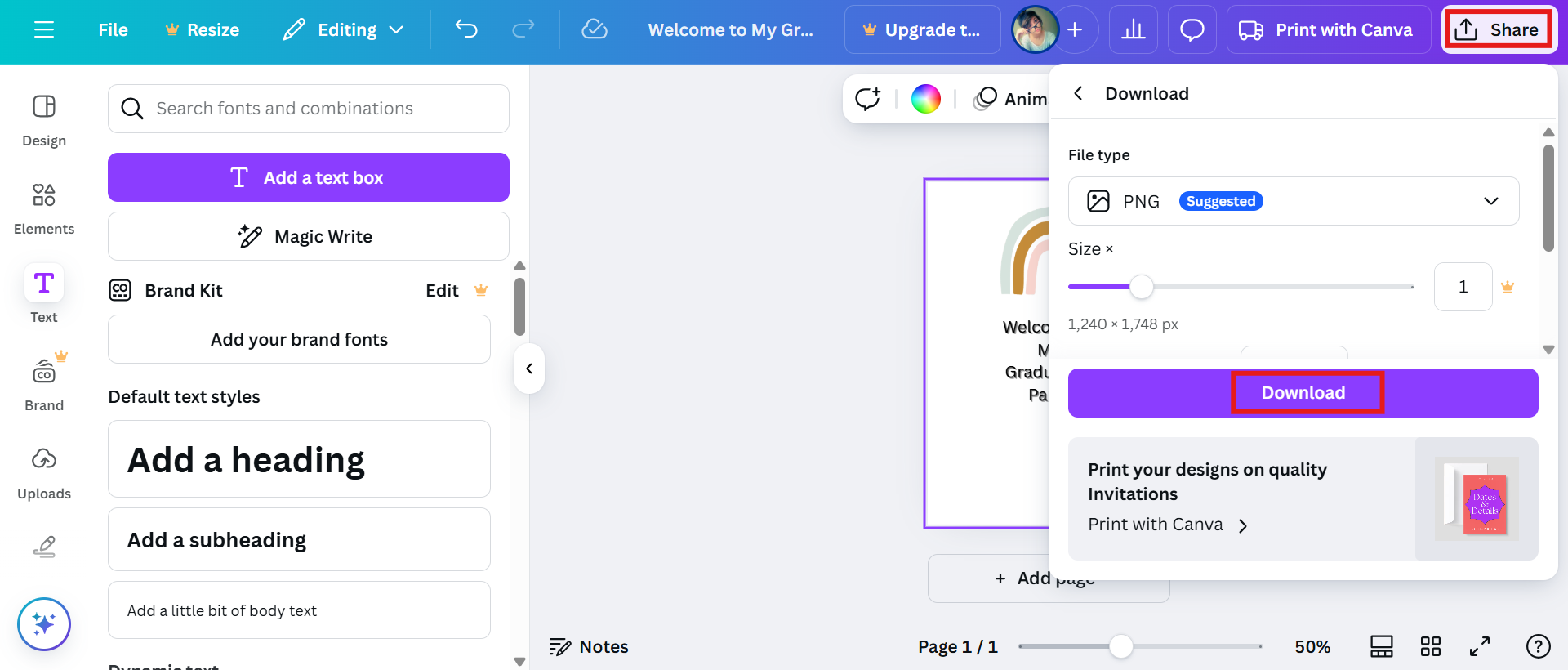Click the Download panel scrollbar thumb
1568x670 pixels.
click(1548, 198)
